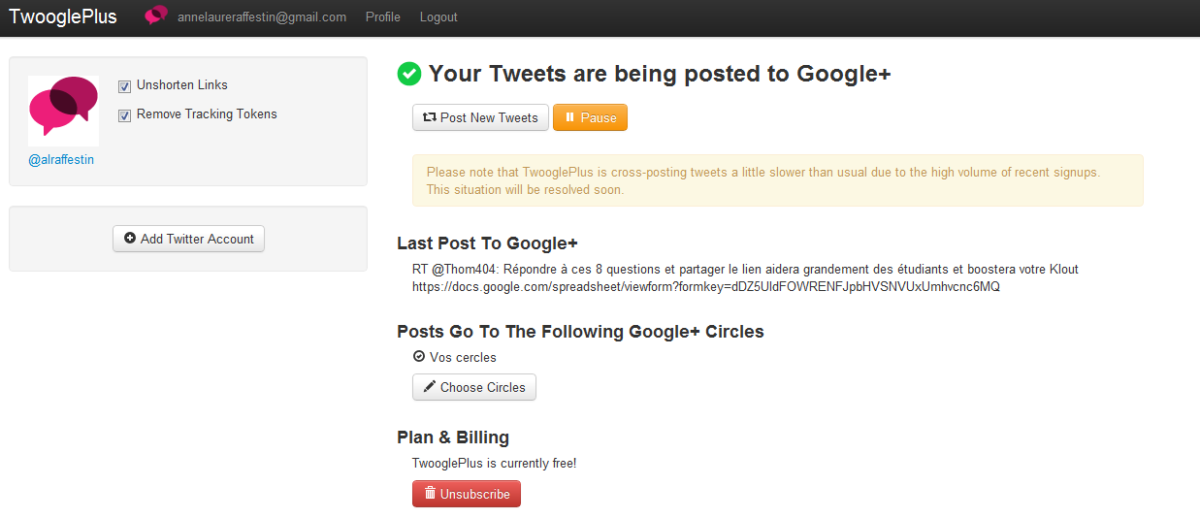Click the annelaureraffestin@gmail.com account email
This screenshot has height=518, width=1200.
tap(262, 17)
